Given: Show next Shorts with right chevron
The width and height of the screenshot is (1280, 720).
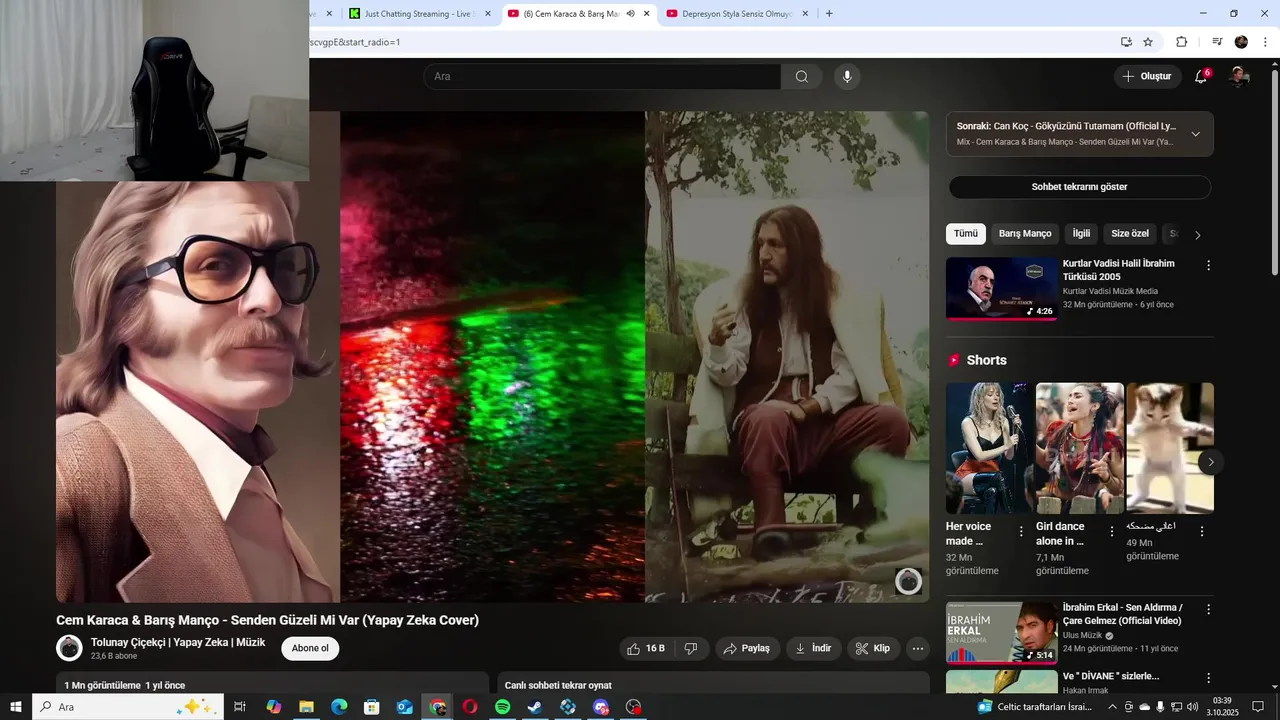Looking at the screenshot, I should pyautogui.click(x=1210, y=462).
